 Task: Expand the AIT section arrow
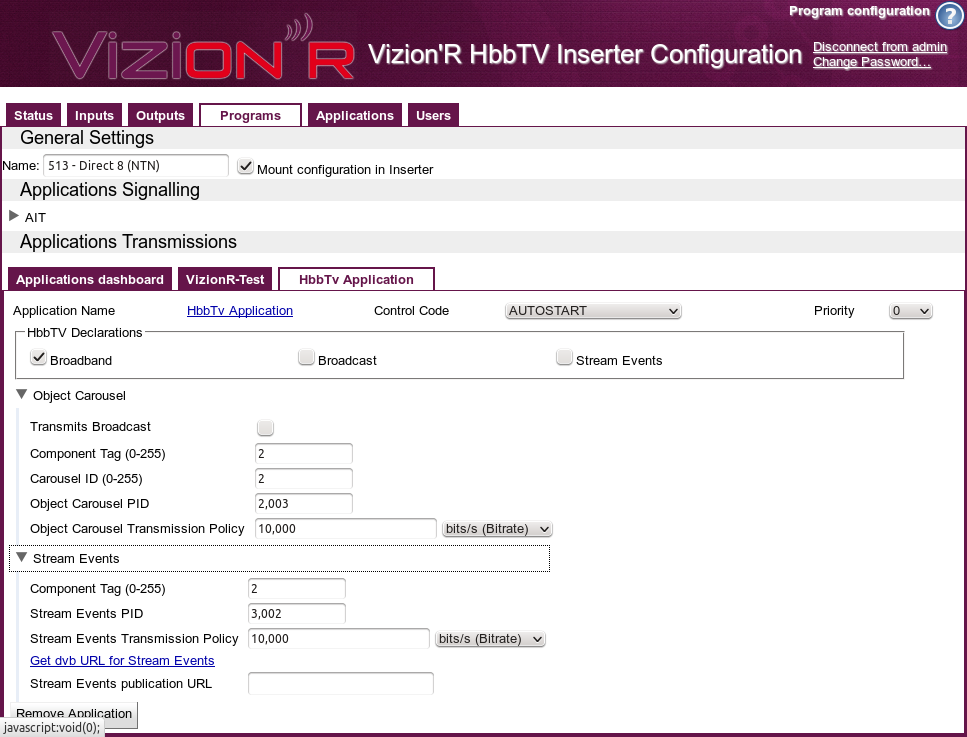[x=14, y=216]
